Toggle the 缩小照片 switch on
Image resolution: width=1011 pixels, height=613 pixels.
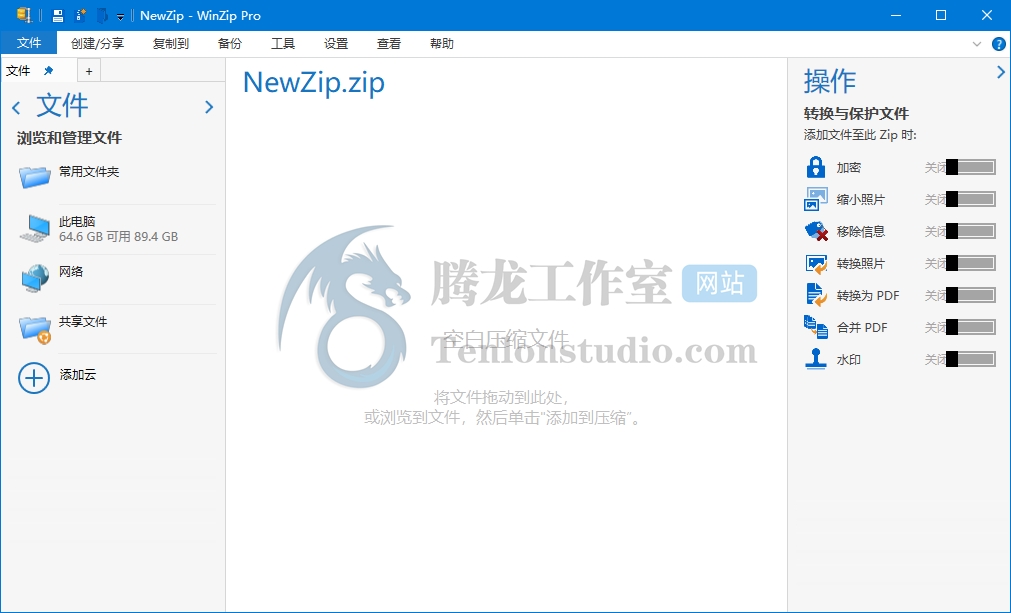pyautogui.click(x=970, y=199)
